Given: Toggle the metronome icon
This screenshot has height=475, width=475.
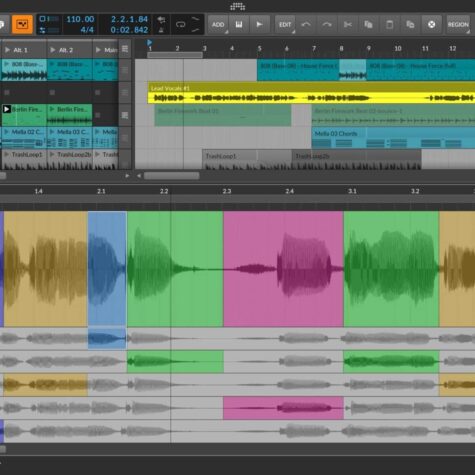Looking at the screenshot, I should 161,30.
